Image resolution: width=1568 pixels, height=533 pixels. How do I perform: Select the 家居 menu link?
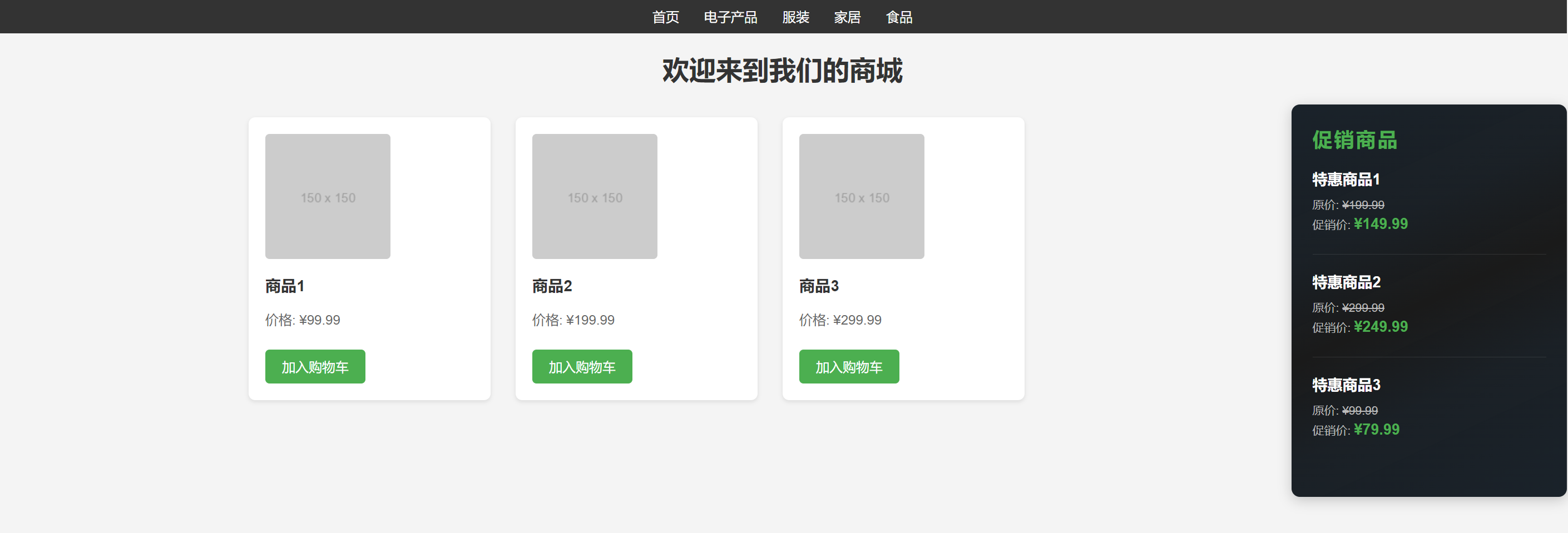coord(847,17)
